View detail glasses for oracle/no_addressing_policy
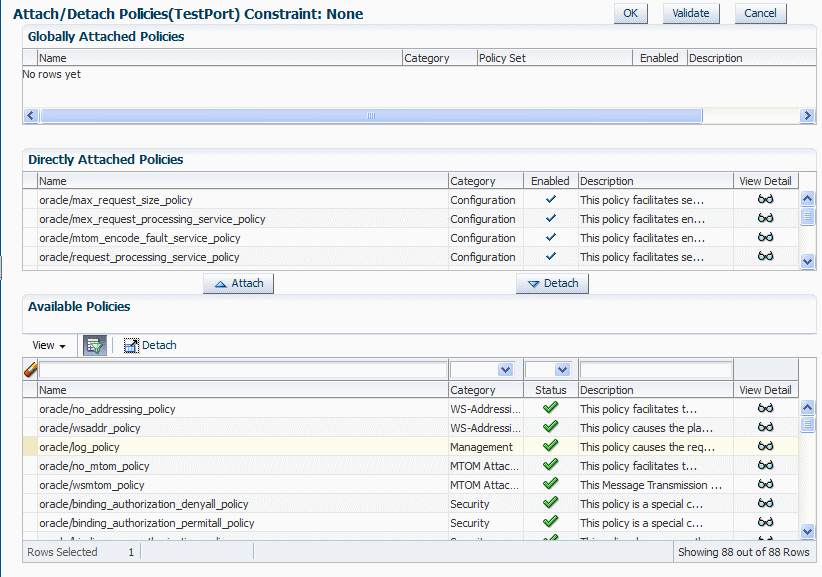Viewport: 822px width, 577px height. (x=765, y=408)
